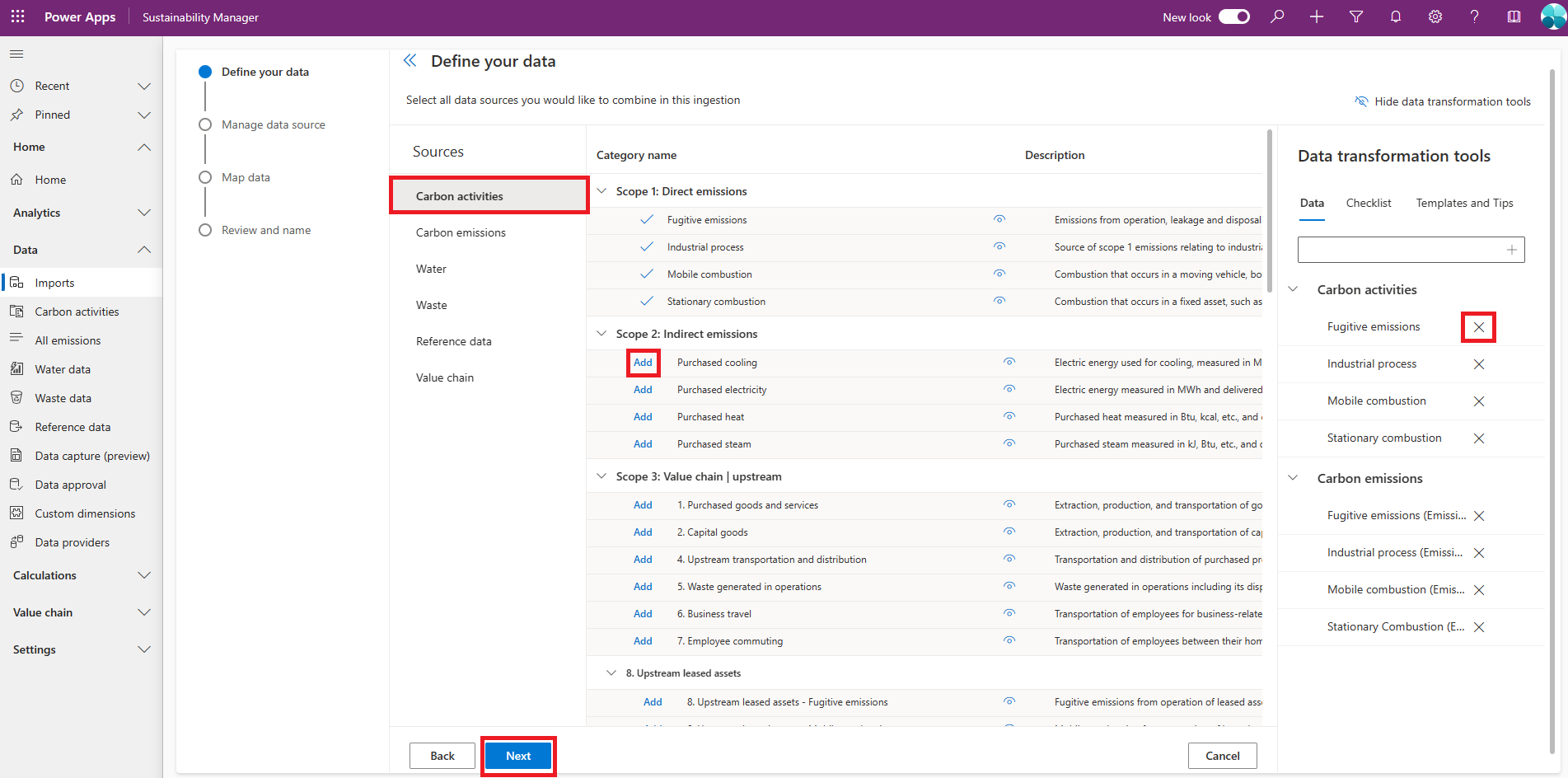Remove Fugitive emissions from Carbon activities list
Screen dimensions: 1568x778
point(1479,327)
